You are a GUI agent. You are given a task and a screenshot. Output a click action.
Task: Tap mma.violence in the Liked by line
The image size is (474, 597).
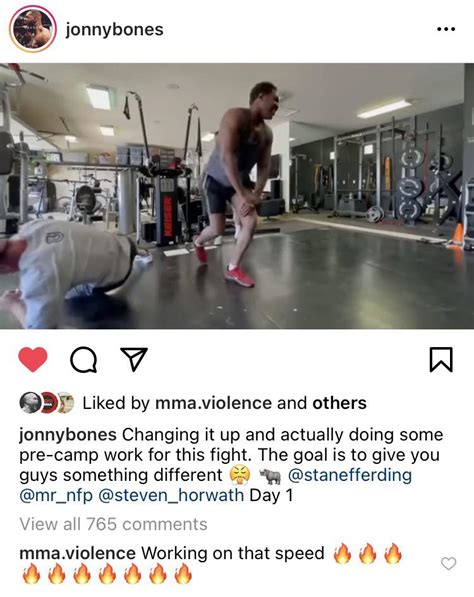[213, 403]
